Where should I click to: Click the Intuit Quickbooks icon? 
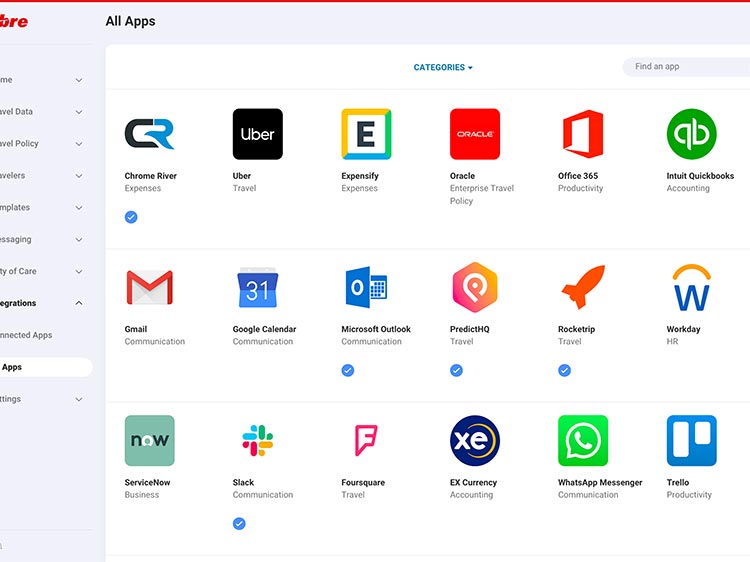tap(691, 134)
